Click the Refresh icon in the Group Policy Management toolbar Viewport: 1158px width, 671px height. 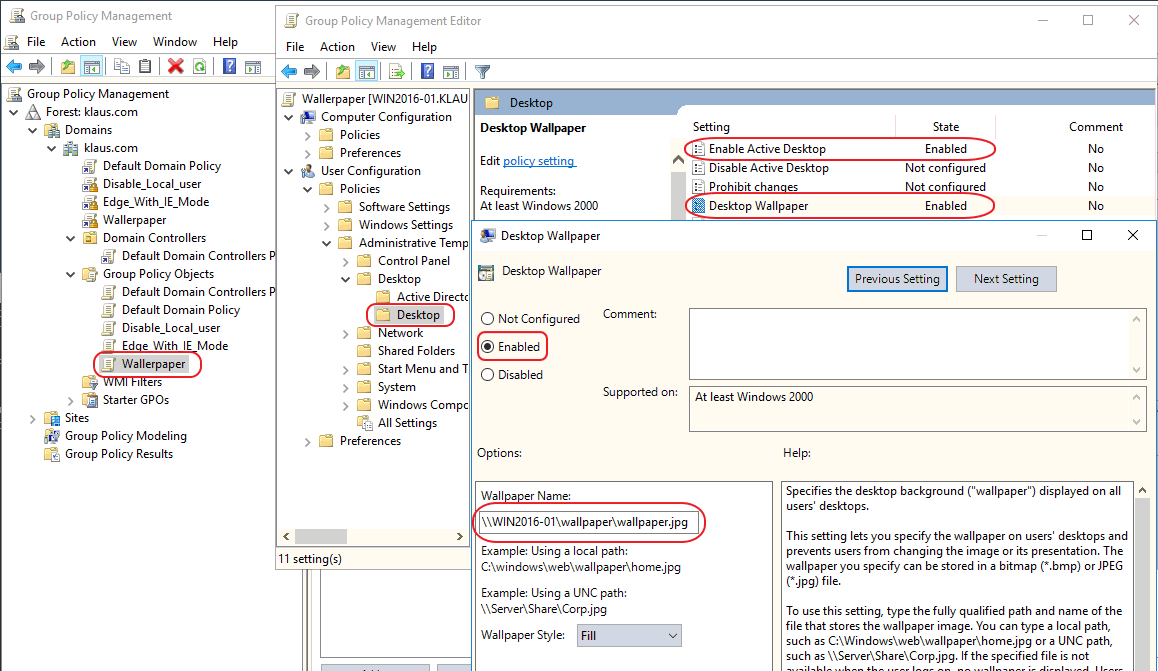(200, 67)
